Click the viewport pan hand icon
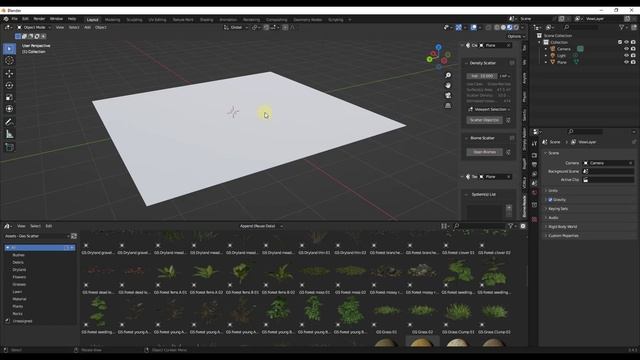 click(x=448, y=85)
